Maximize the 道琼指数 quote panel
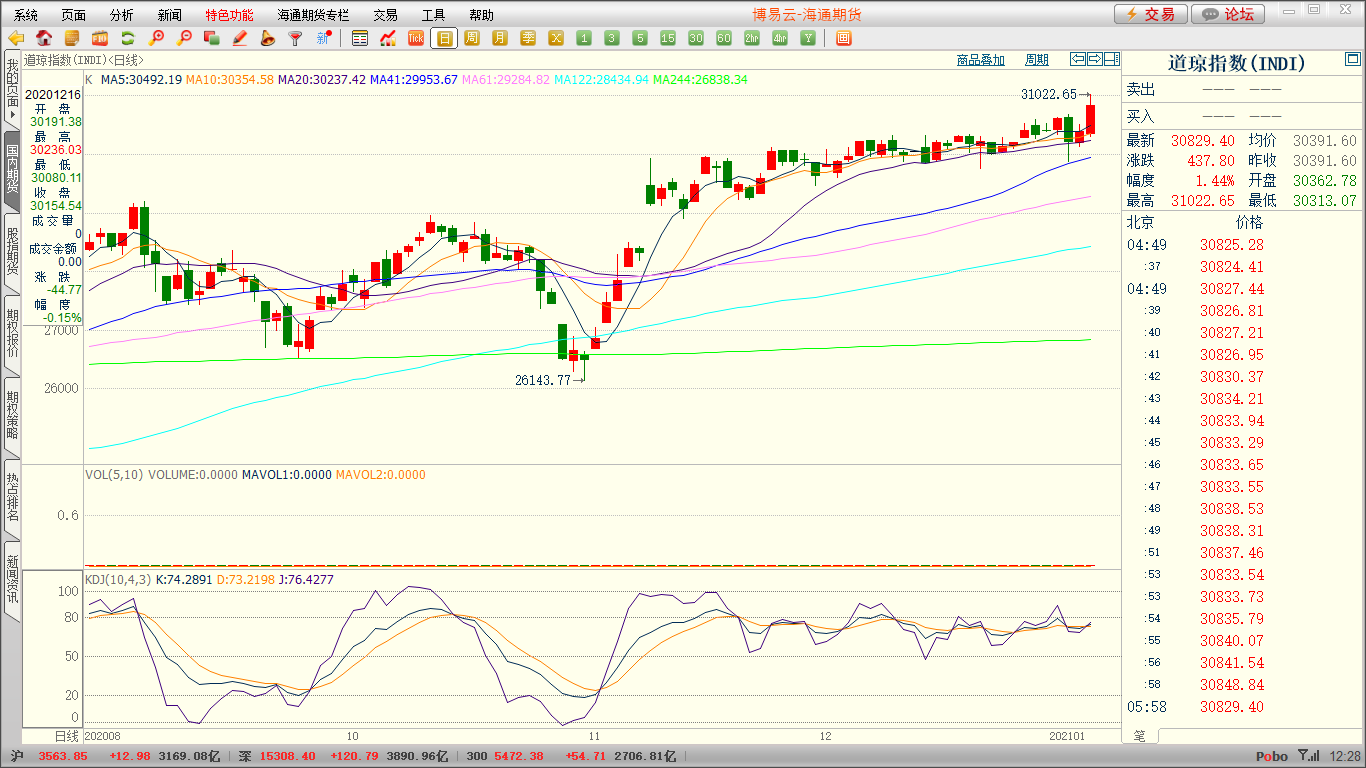Image resolution: width=1366 pixels, height=768 pixels. click(1352, 61)
